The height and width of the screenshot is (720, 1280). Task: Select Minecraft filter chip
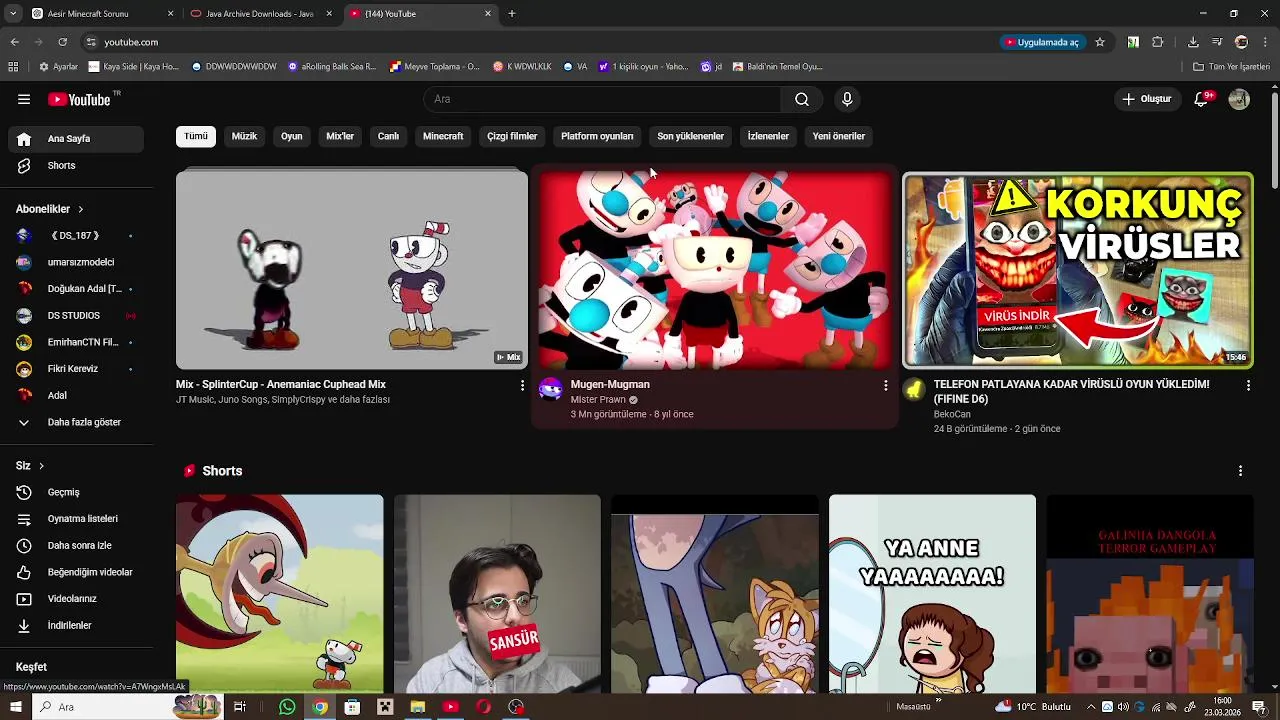click(443, 136)
